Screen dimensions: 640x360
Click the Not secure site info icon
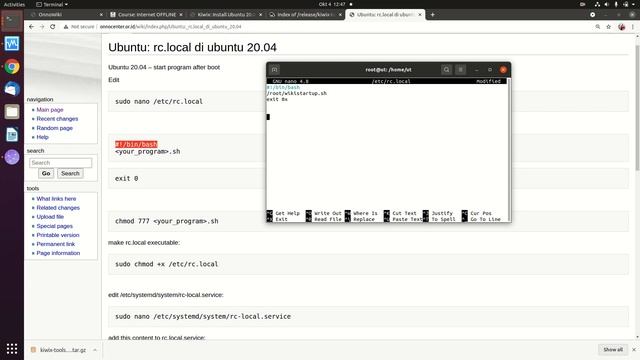pos(66,27)
